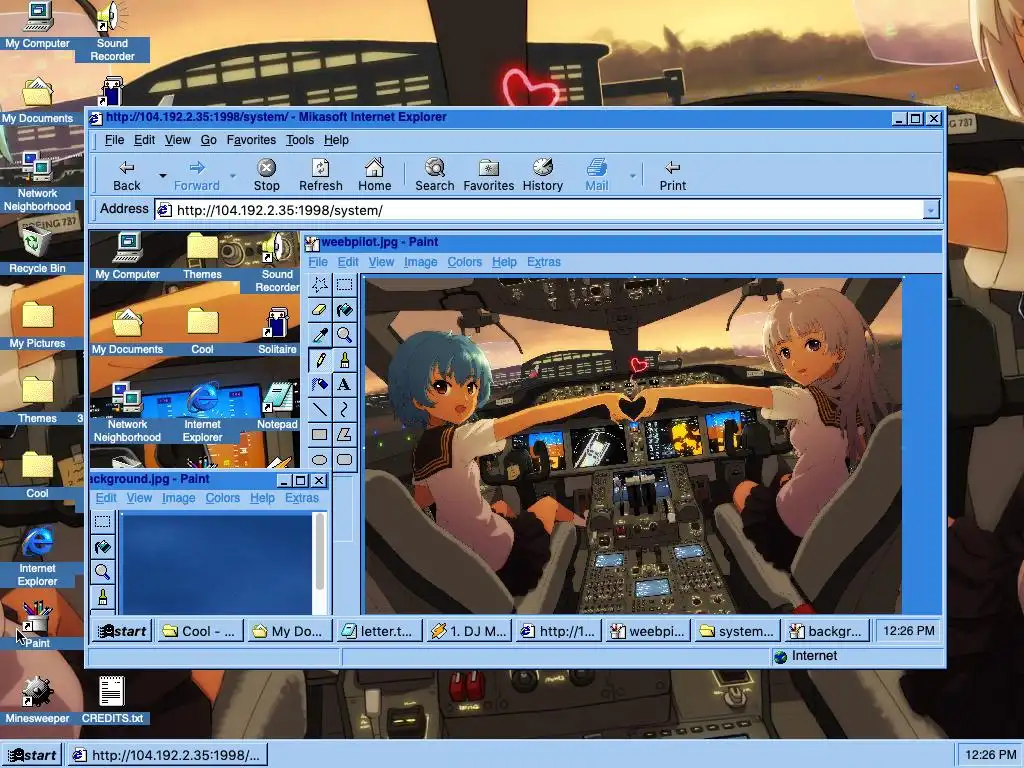Pick the rectangular Select tool in background.jpg Paint
This screenshot has width=1024, height=768.
(103, 522)
